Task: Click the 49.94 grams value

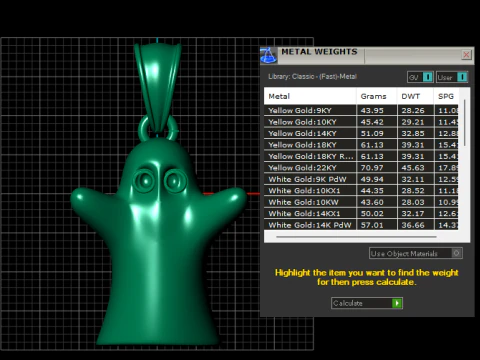Action: (x=372, y=179)
